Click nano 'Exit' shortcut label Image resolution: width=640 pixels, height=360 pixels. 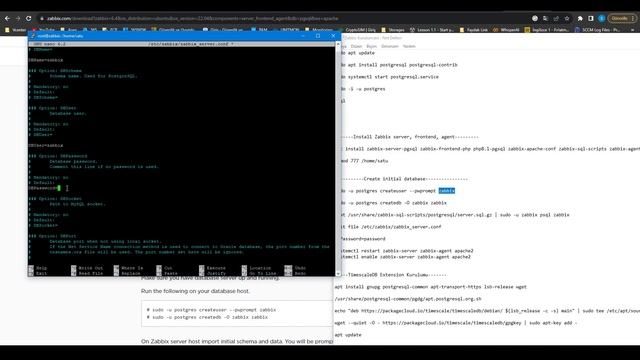tap(41, 273)
